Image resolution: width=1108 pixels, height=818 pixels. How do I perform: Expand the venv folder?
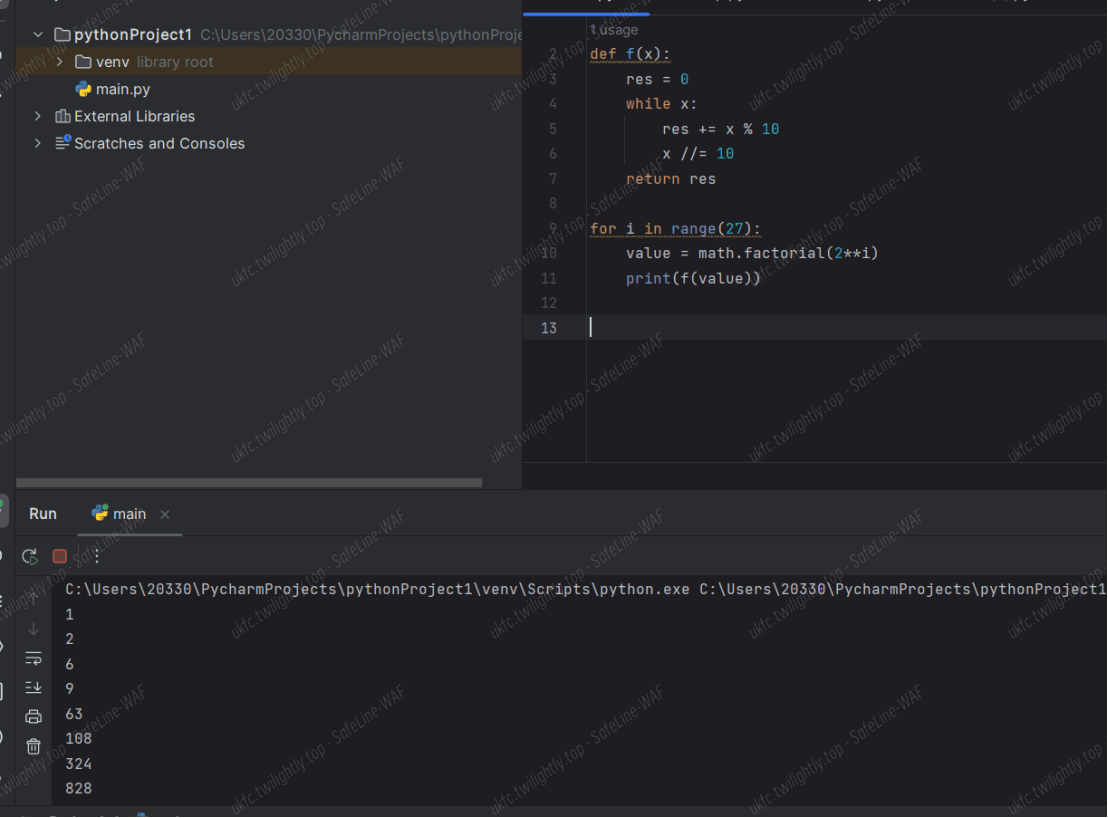[60, 62]
